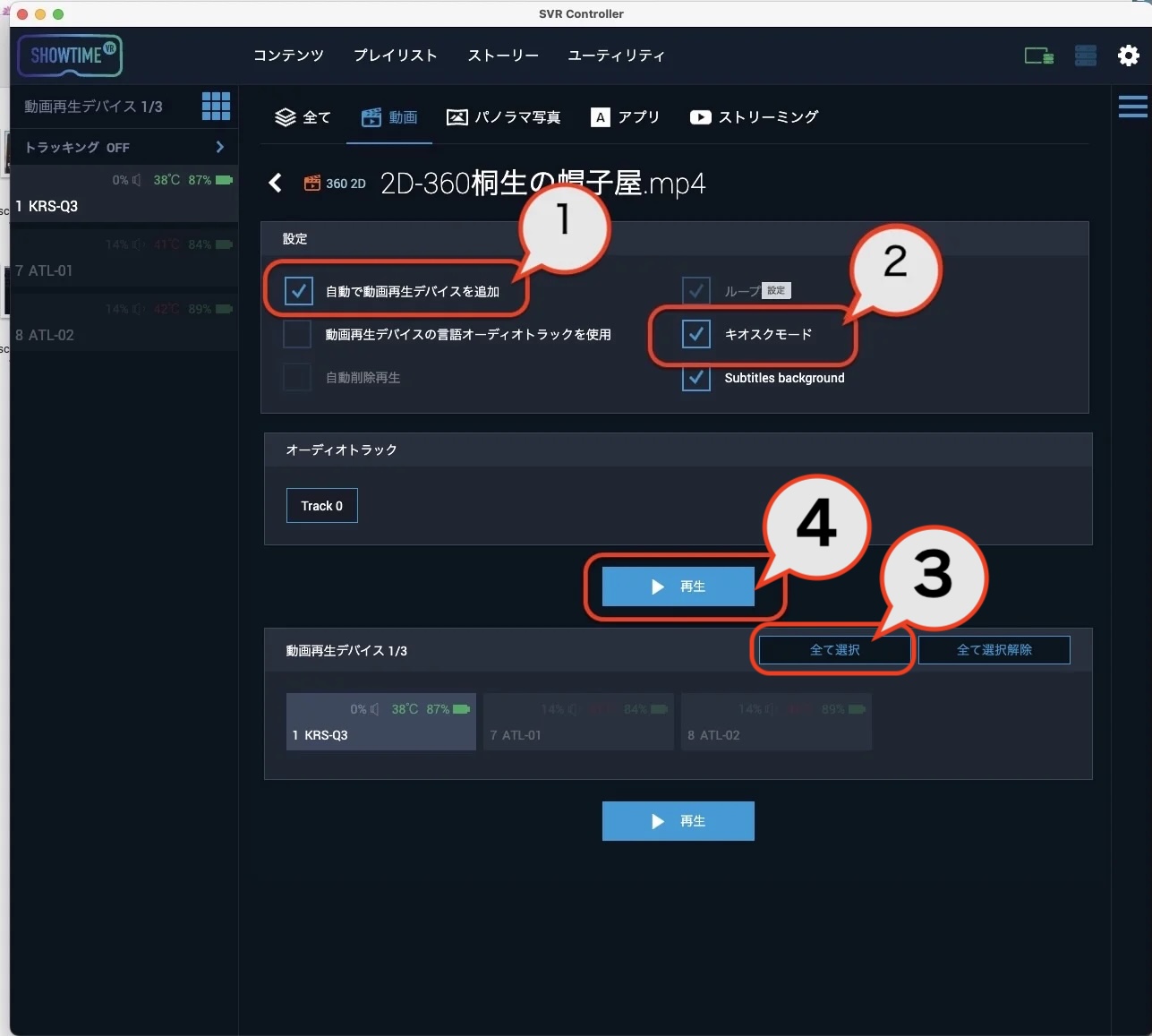Open the ループ 設定 options
Screen dimensions: 1152x1036
coord(776,291)
